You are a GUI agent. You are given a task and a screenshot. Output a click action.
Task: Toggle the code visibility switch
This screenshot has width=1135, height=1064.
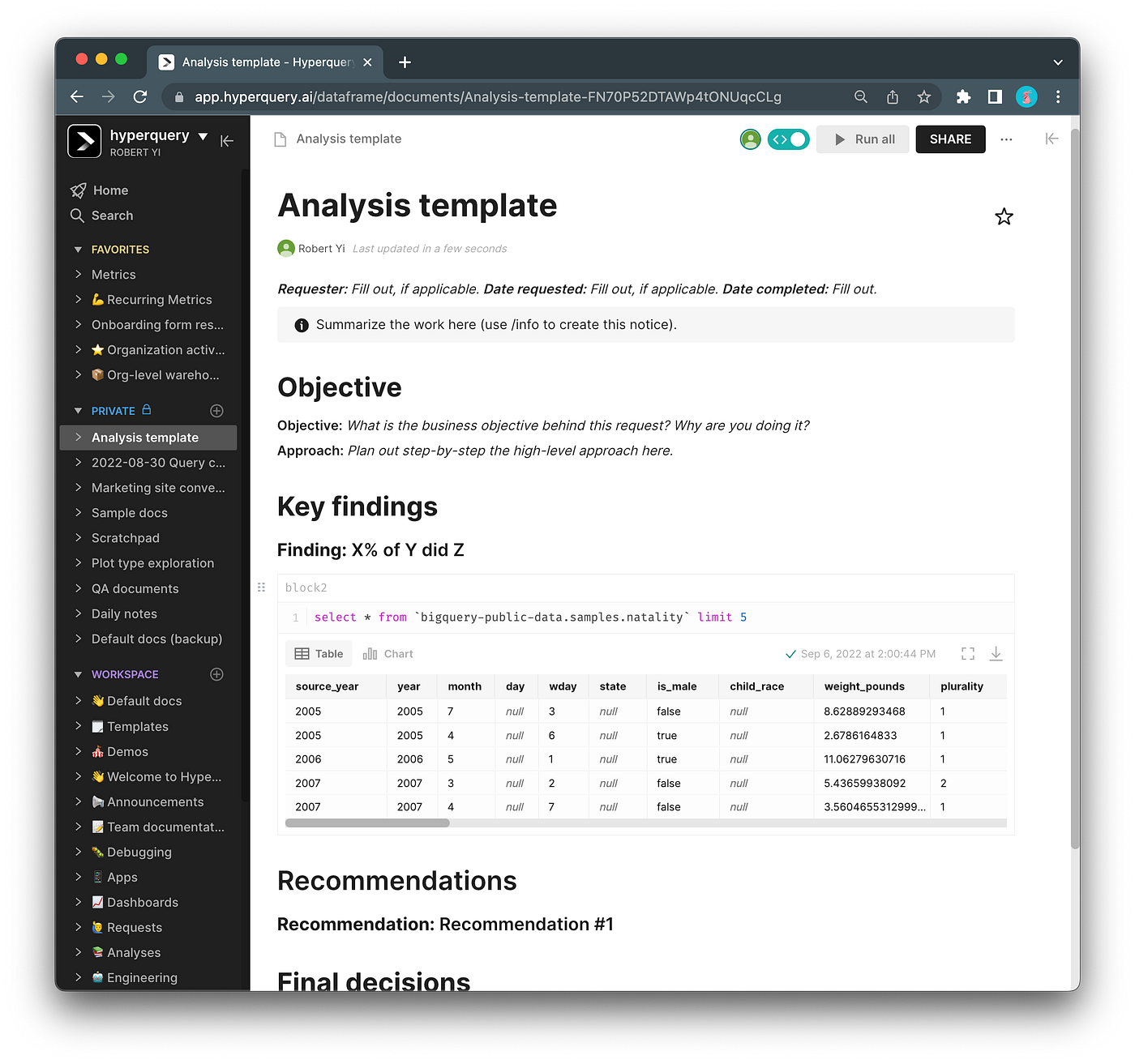tap(788, 139)
